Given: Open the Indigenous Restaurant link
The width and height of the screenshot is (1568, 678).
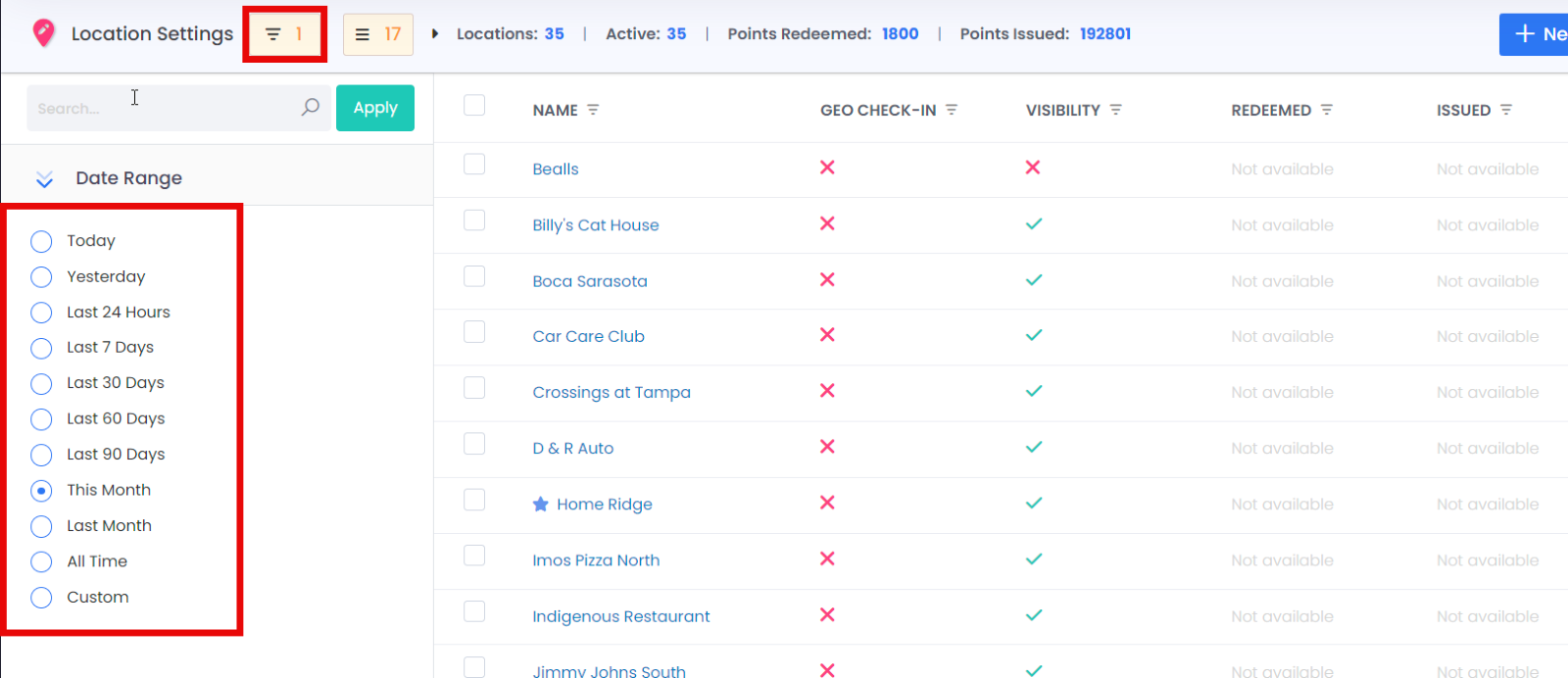Looking at the screenshot, I should point(621,617).
